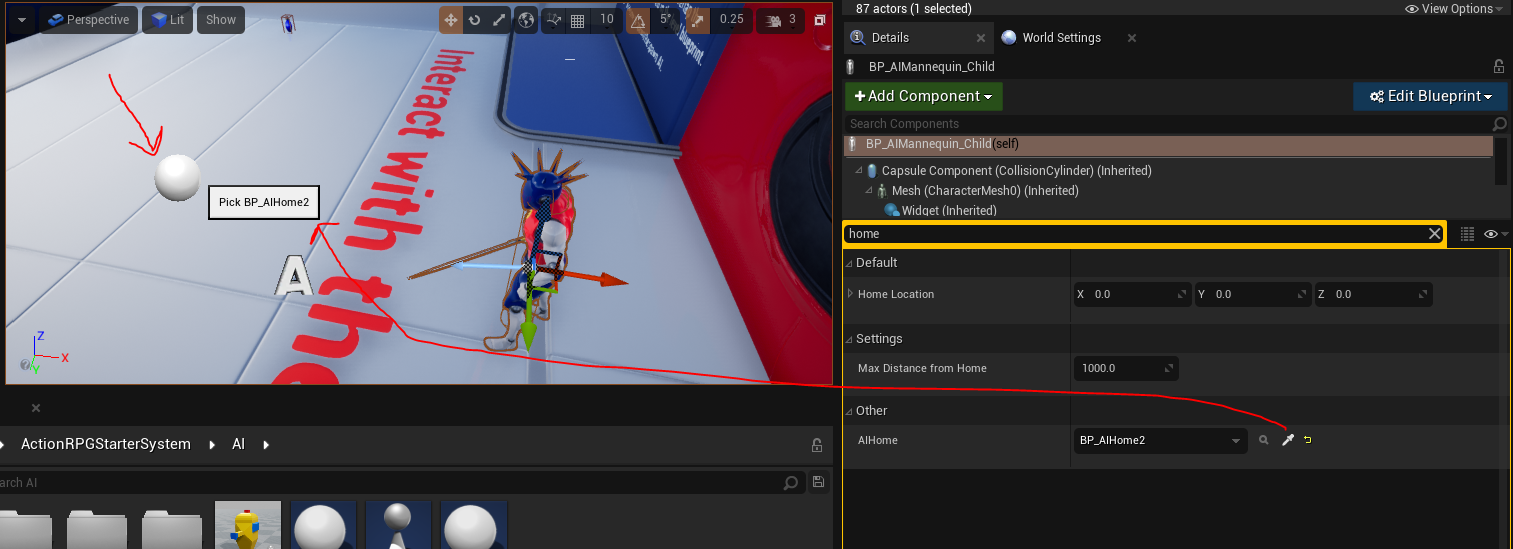Image resolution: width=1513 pixels, height=549 pixels.
Task: Select the translate (move) gizmo tool
Action: [x=451, y=20]
